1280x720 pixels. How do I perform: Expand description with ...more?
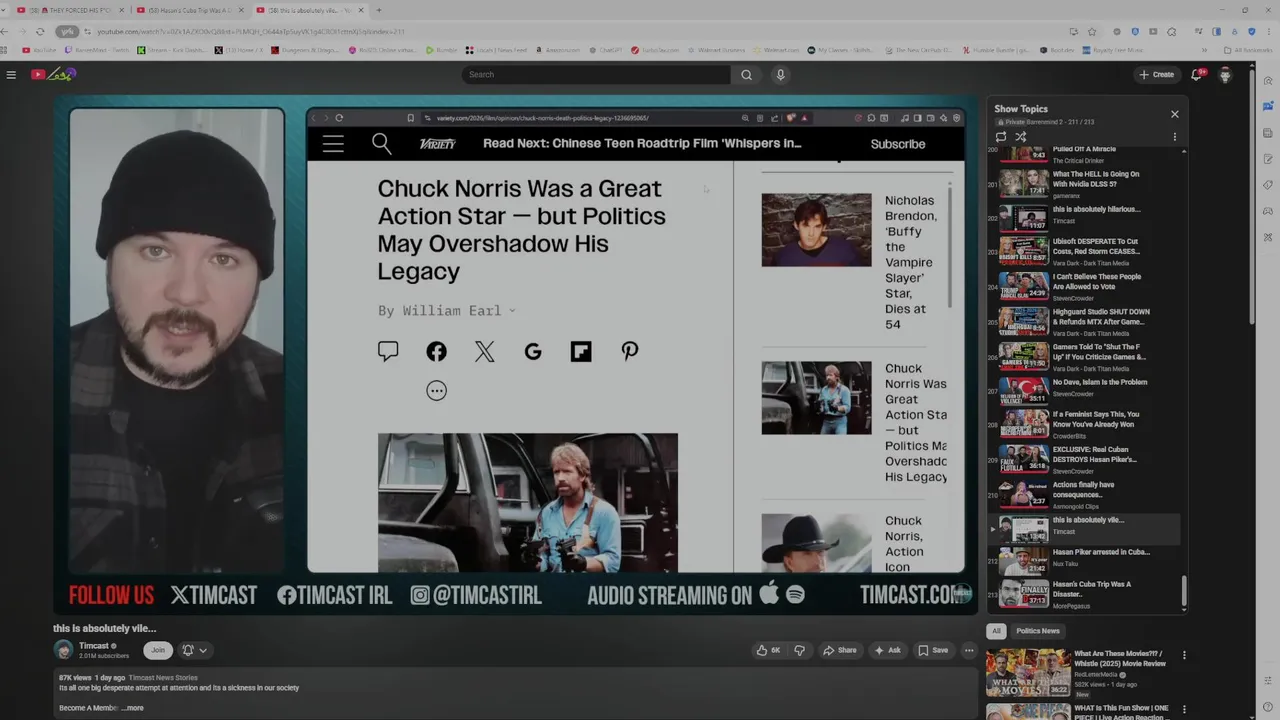(132, 708)
